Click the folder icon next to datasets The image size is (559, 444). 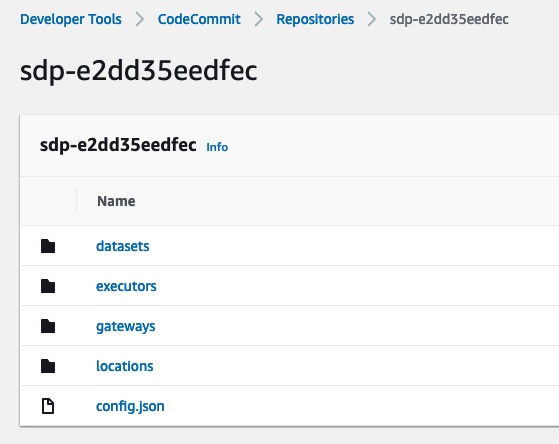tap(48, 246)
